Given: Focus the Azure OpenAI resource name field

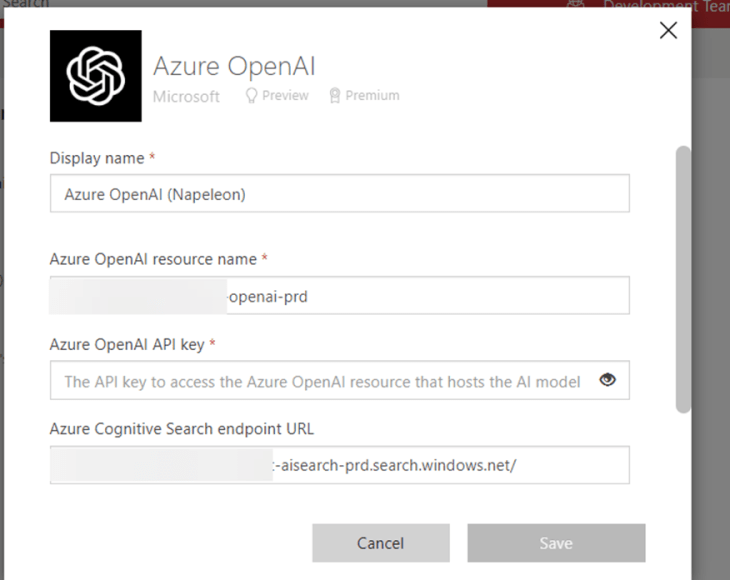Looking at the screenshot, I should (x=339, y=296).
